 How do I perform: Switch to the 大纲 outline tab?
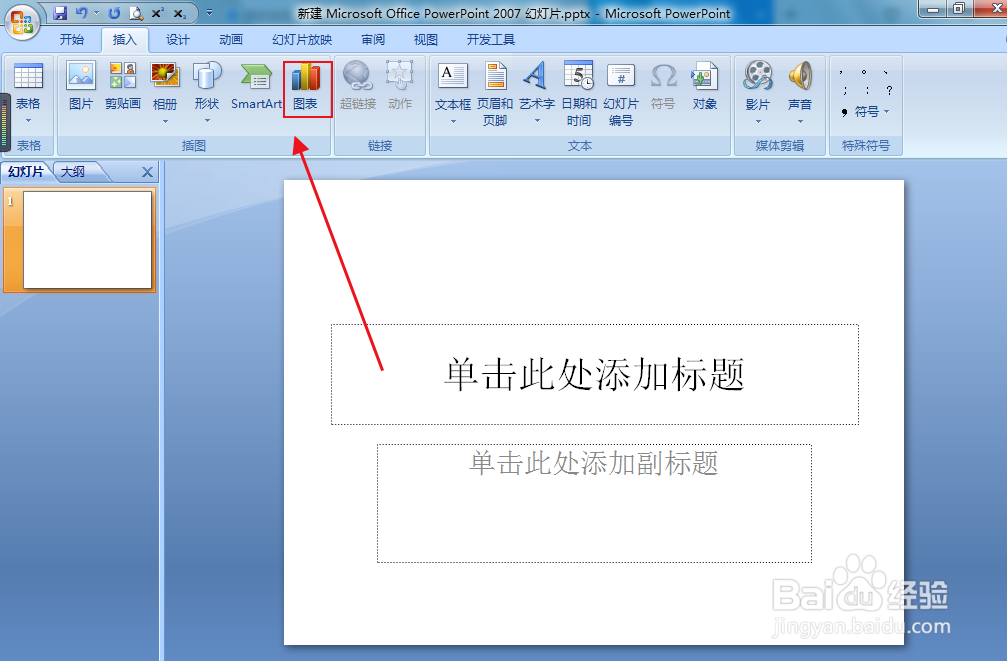tap(73, 172)
